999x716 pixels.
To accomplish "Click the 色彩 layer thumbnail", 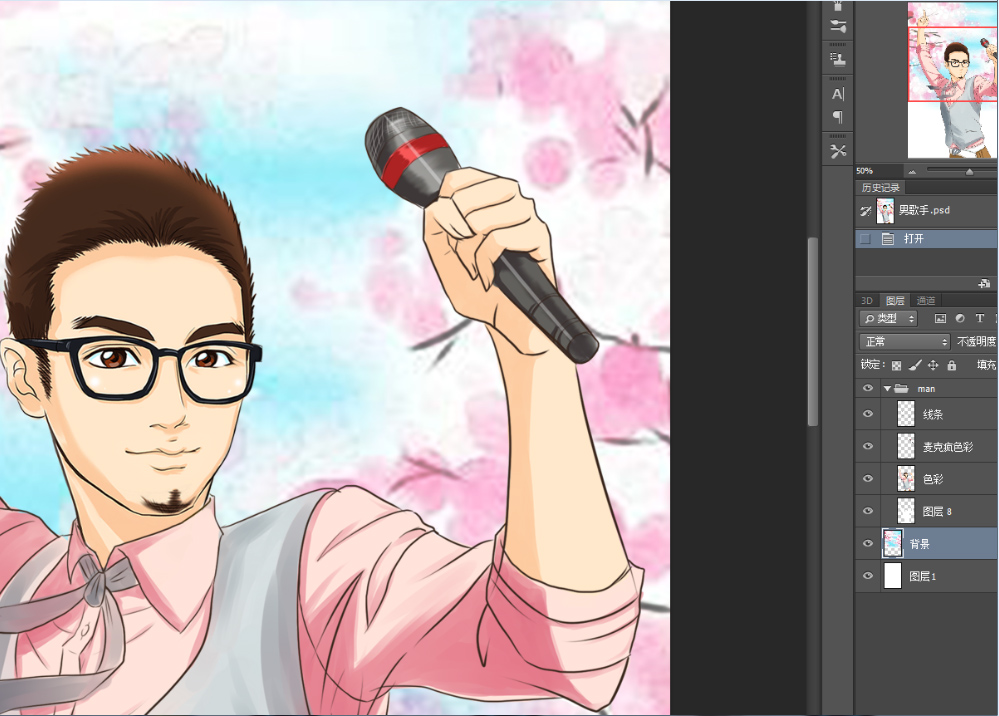I will [906, 479].
